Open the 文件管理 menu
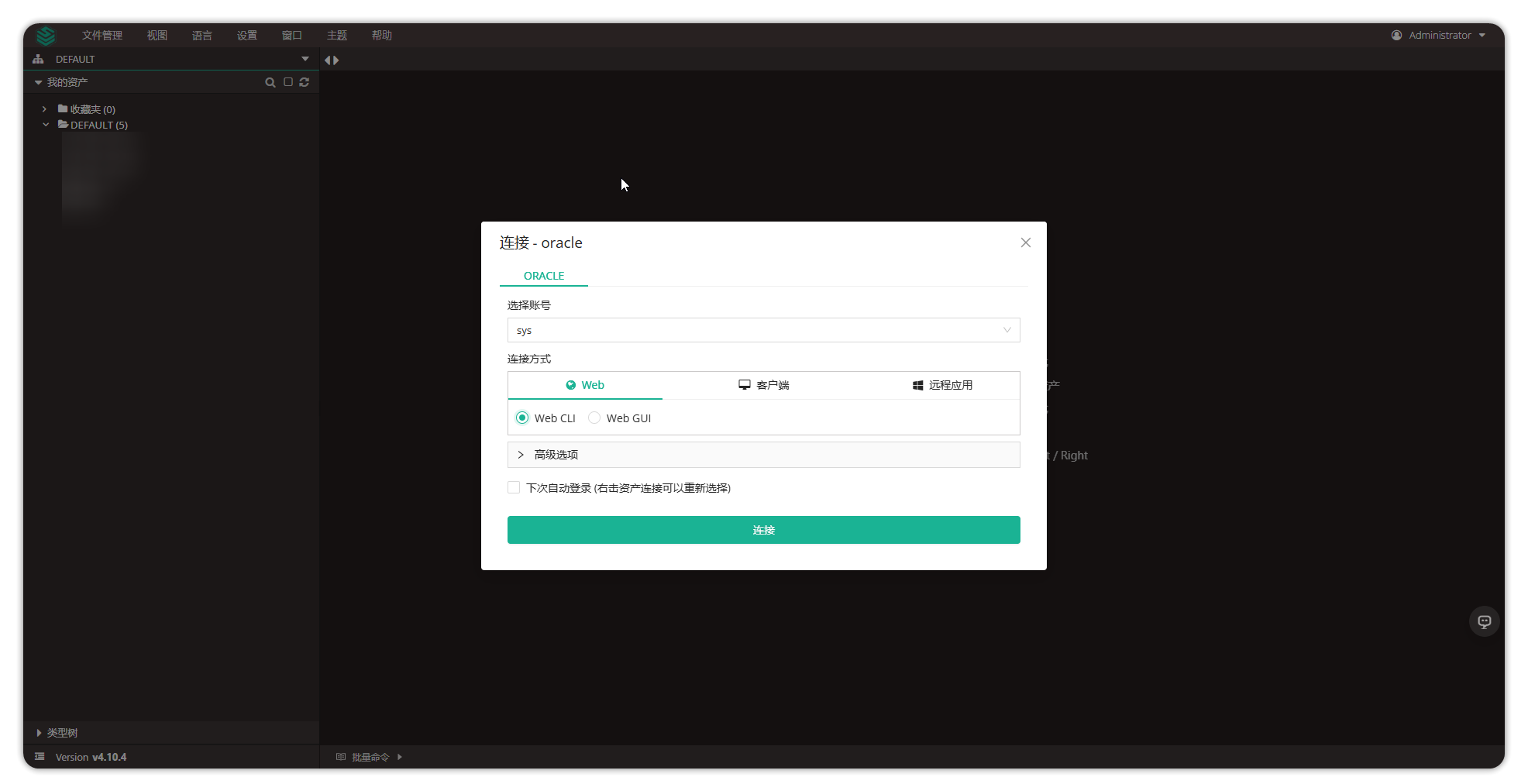1528x784 pixels. click(x=102, y=36)
